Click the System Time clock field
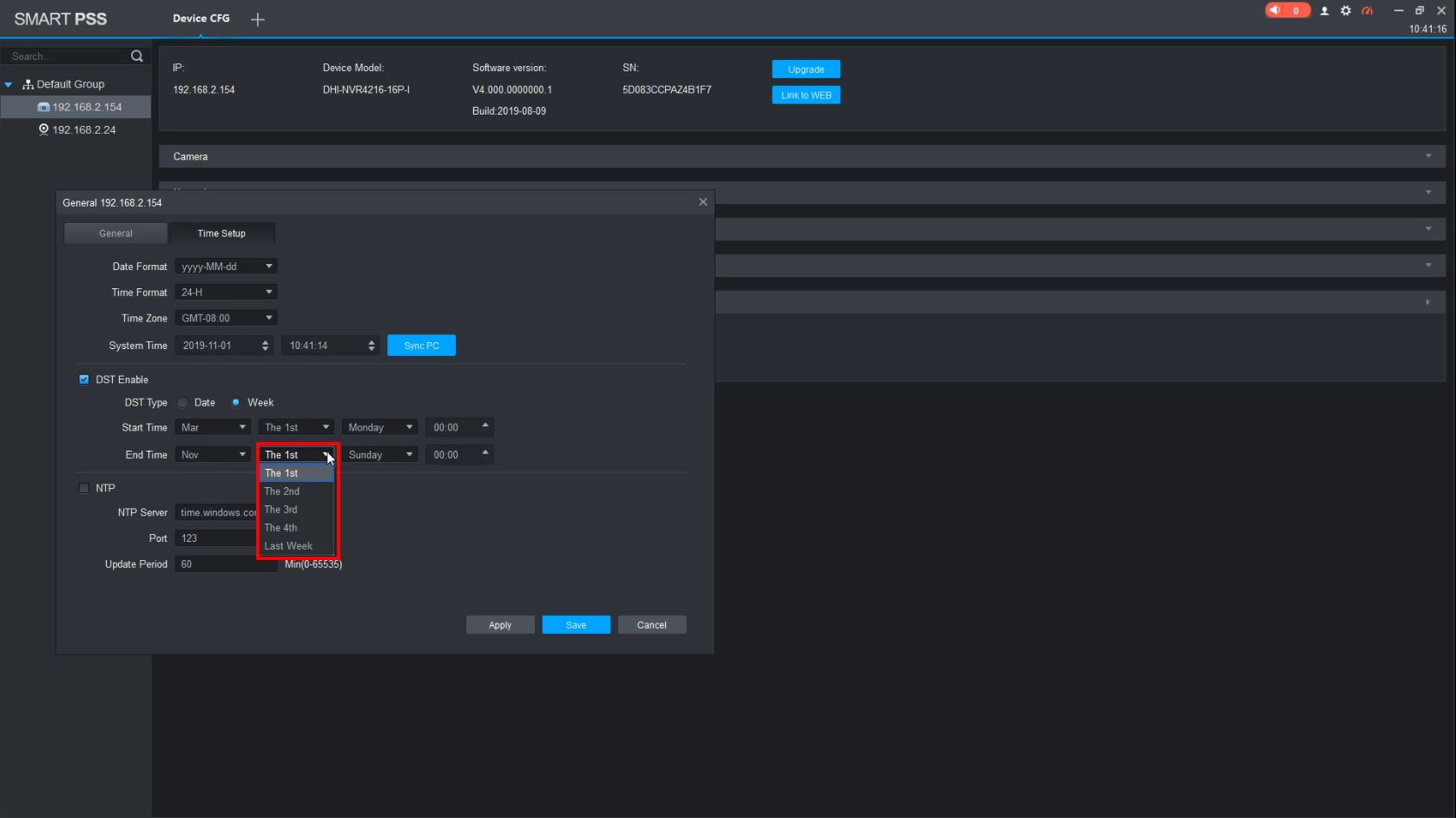 [330, 346]
